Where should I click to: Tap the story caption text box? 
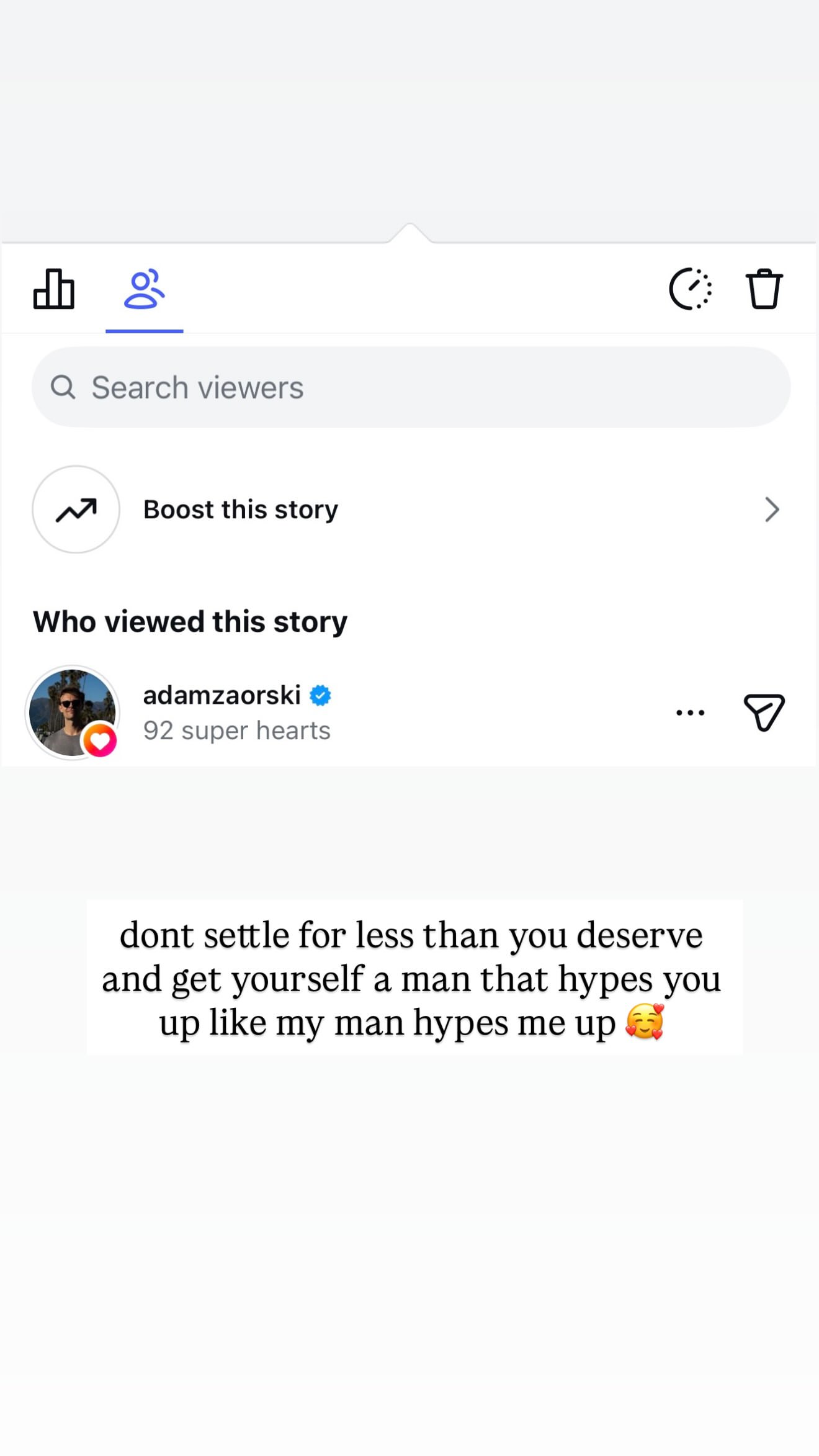coord(414,977)
